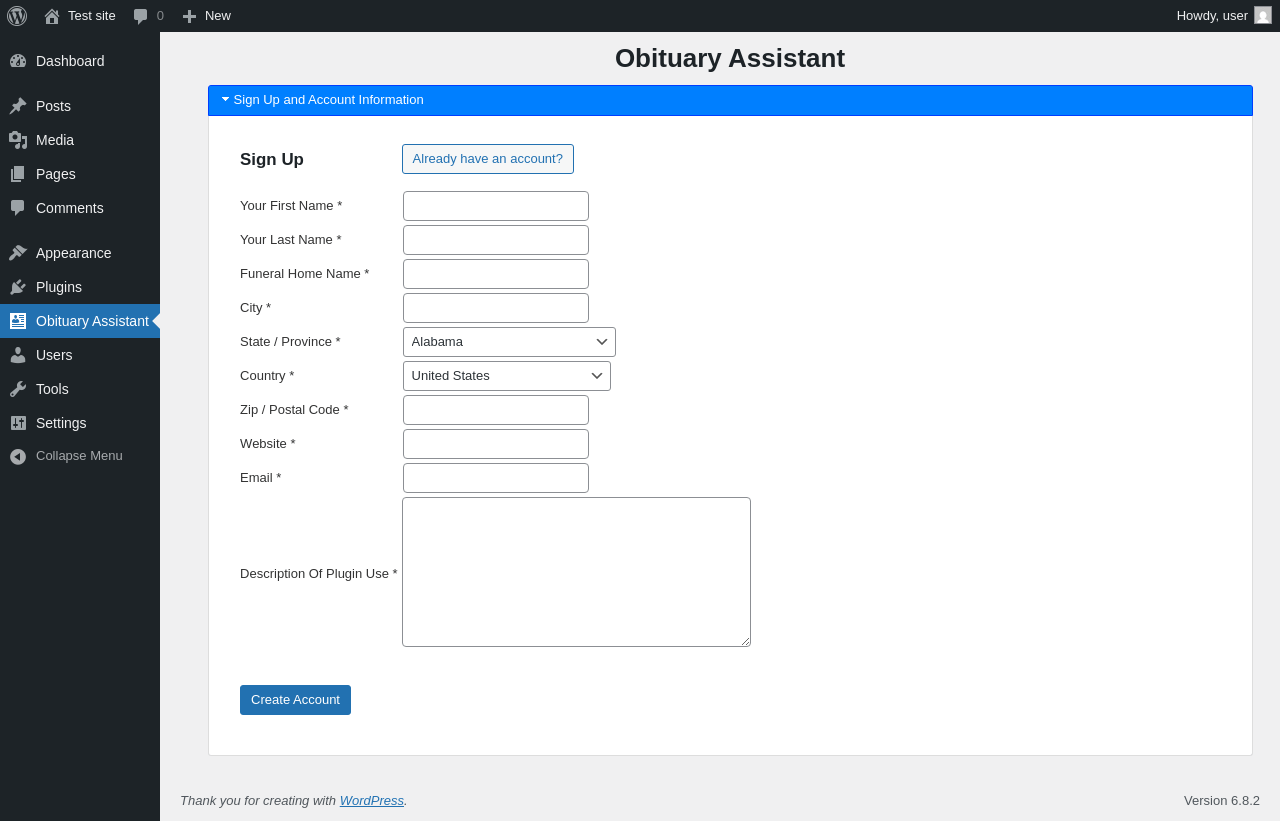Image resolution: width=1280 pixels, height=821 pixels.
Task: Click the Settings sliders icon
Action: pos(18,423)
